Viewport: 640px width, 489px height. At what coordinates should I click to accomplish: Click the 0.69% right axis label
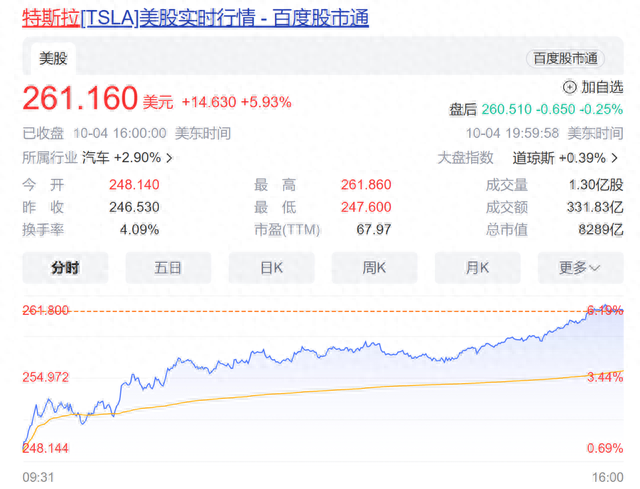(x=605, y=449)
